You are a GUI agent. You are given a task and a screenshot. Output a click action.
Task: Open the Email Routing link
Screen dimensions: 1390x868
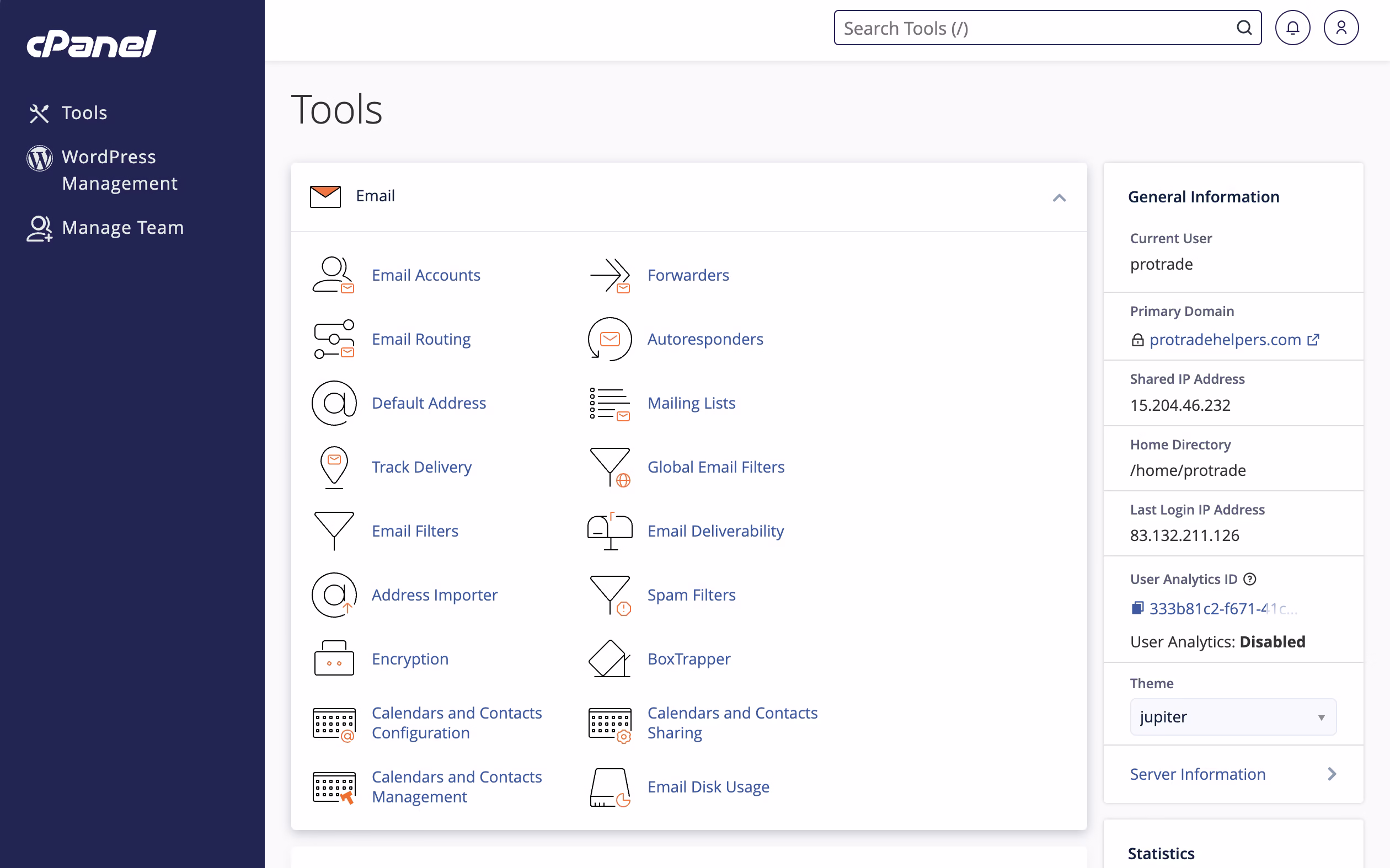click(421, 339)
